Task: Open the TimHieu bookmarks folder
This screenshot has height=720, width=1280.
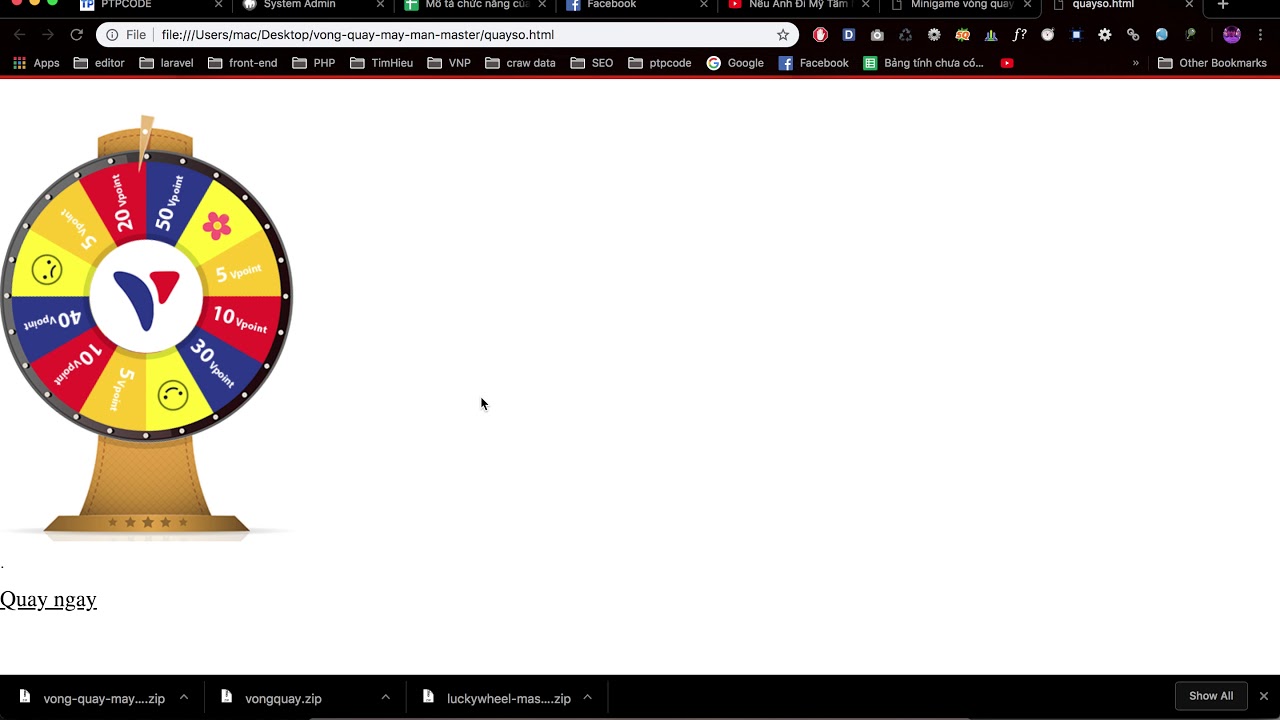Action: point(381,63)
